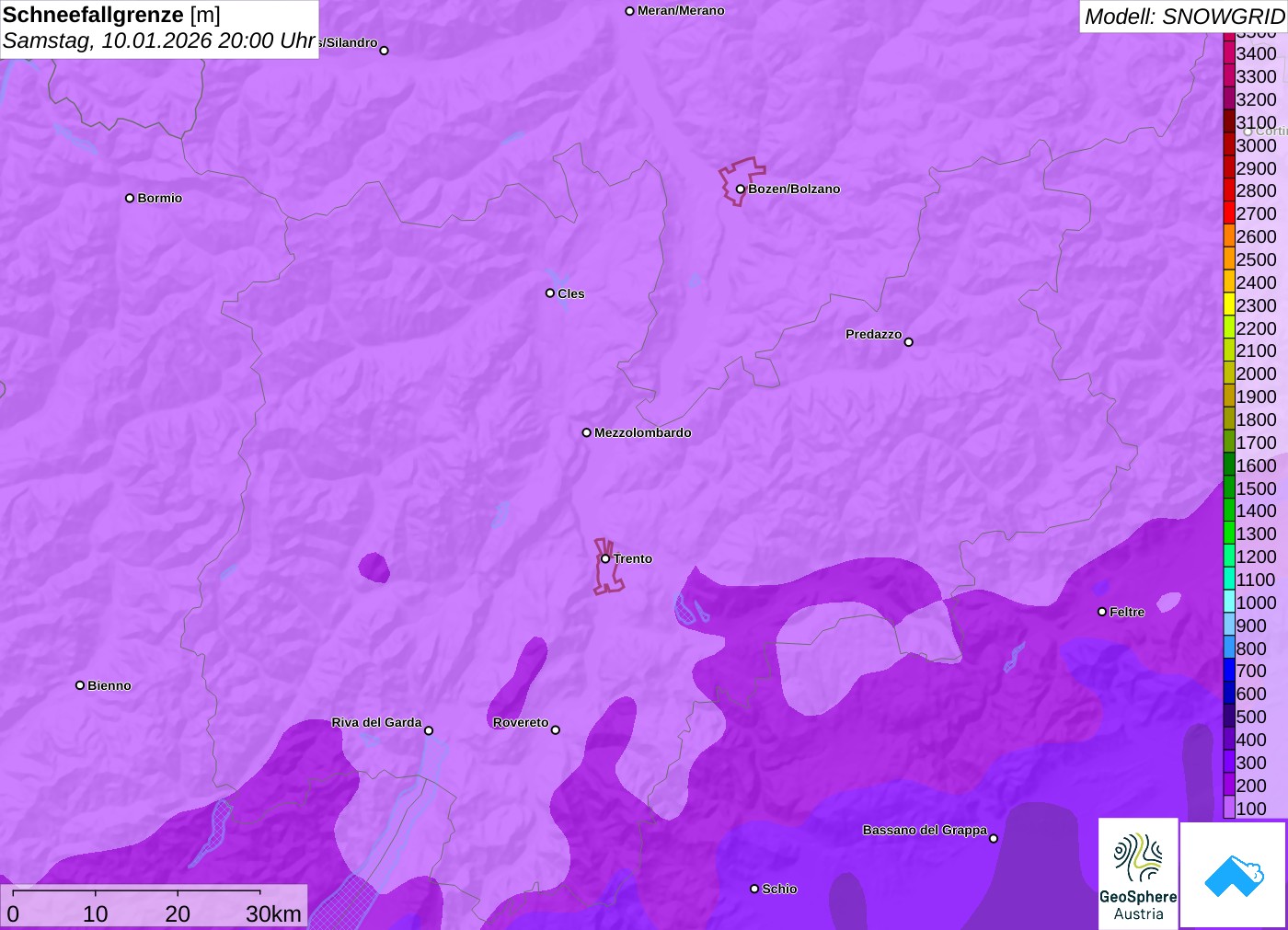Click the Bassano del Grappa label

coord(925,830)
